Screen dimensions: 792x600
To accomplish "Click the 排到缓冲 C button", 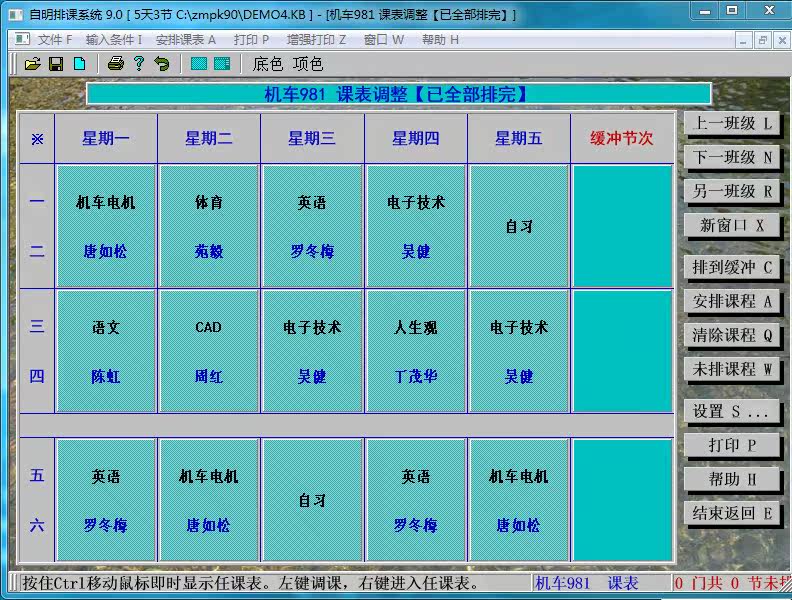I will pyautogui.click(x=732, y=267).
